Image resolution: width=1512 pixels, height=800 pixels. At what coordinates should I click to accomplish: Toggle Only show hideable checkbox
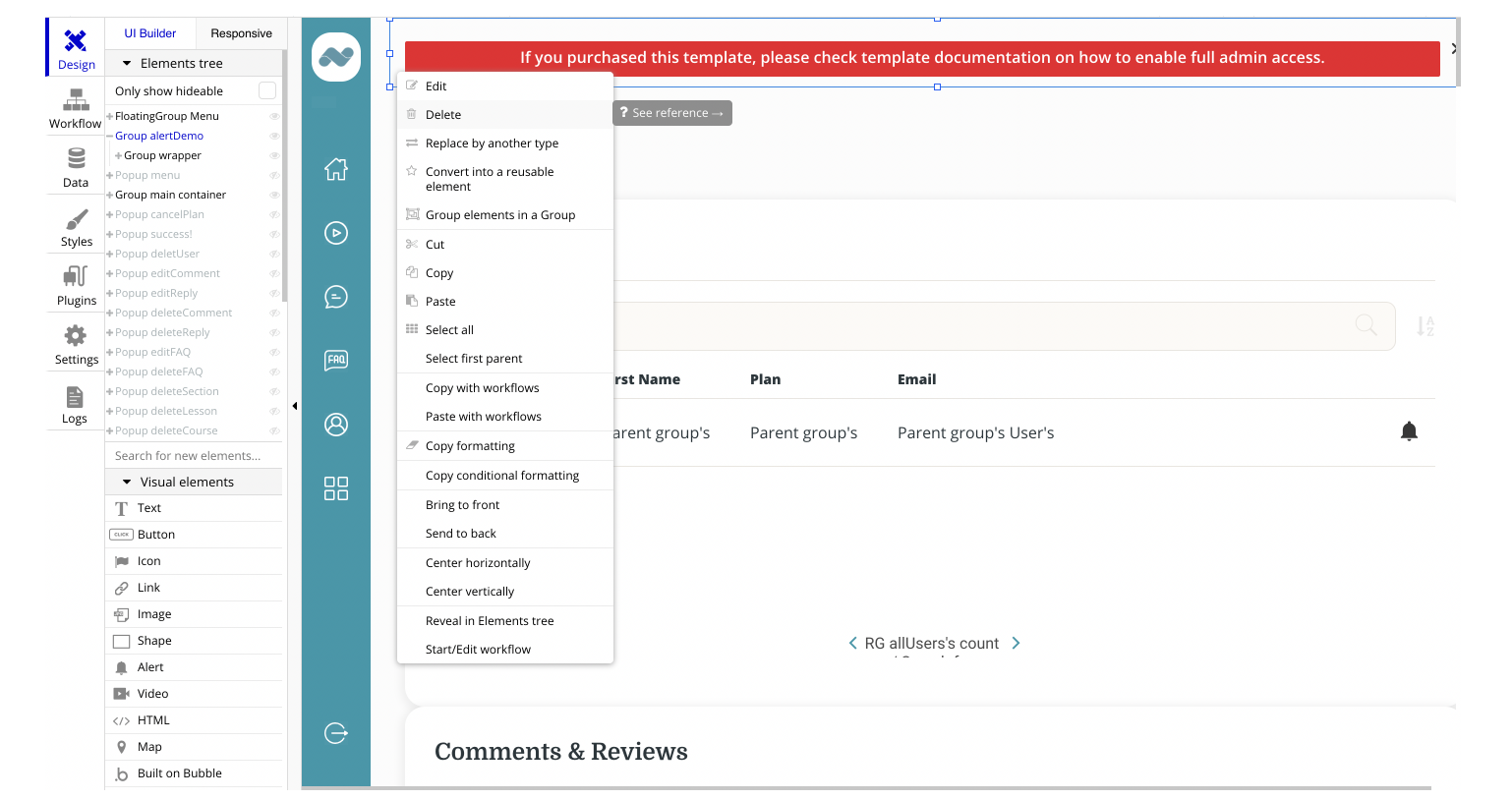tap(266, 90)
